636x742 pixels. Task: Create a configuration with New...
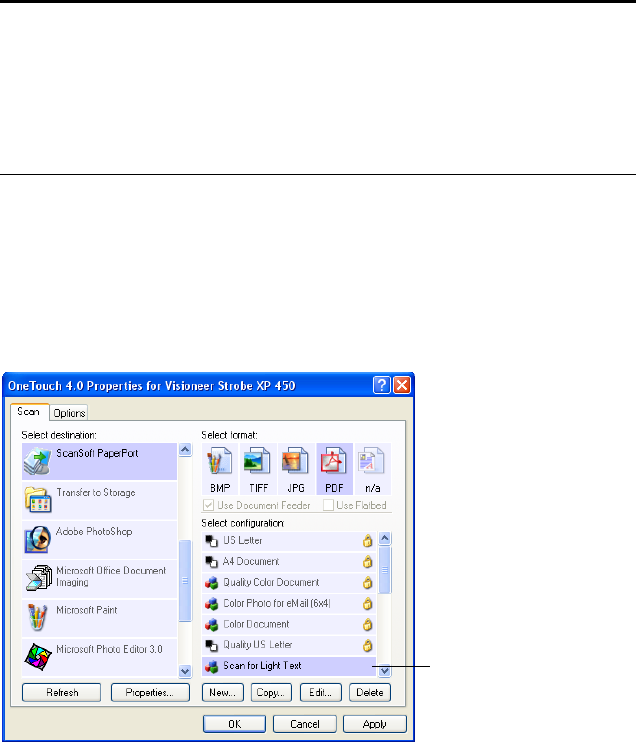(222, 692)
